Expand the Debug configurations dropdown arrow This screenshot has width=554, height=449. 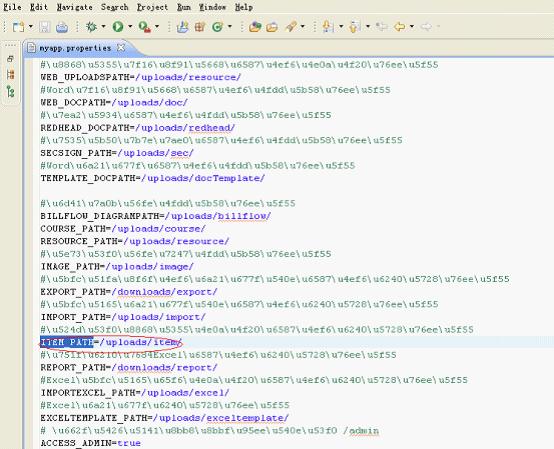(103, 26)
